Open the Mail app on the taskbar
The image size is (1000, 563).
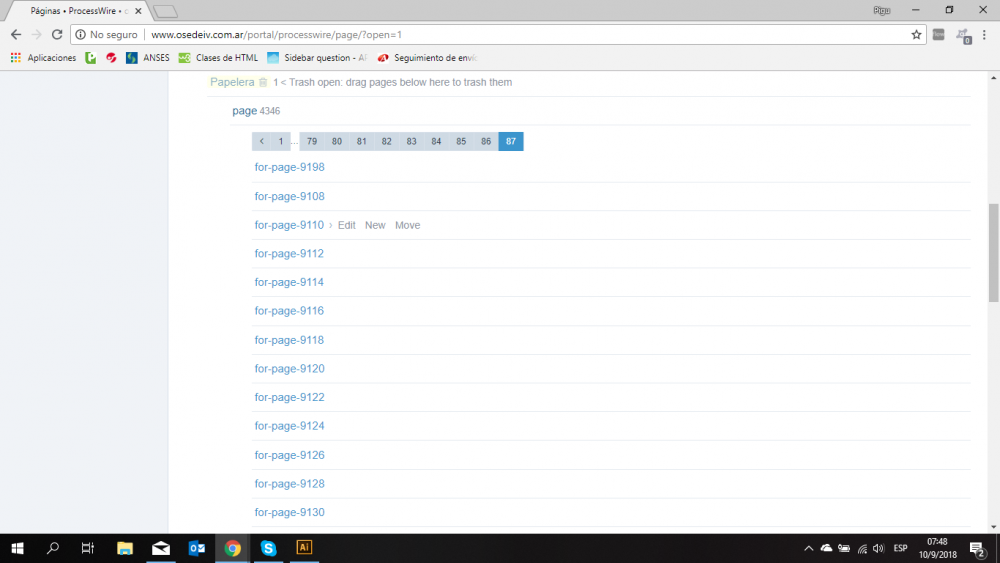point(161,548)
